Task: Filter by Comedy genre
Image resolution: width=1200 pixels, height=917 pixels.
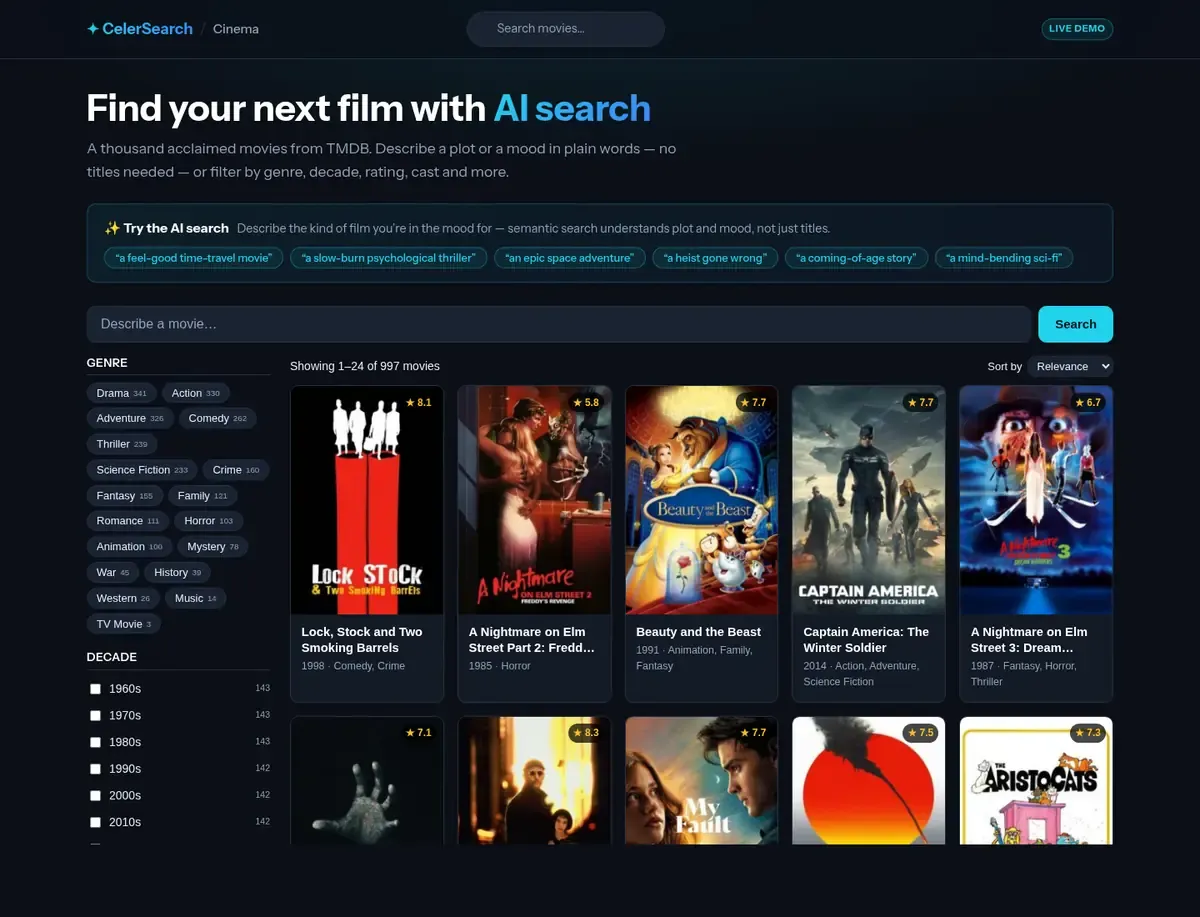Action: click(217, 418)
